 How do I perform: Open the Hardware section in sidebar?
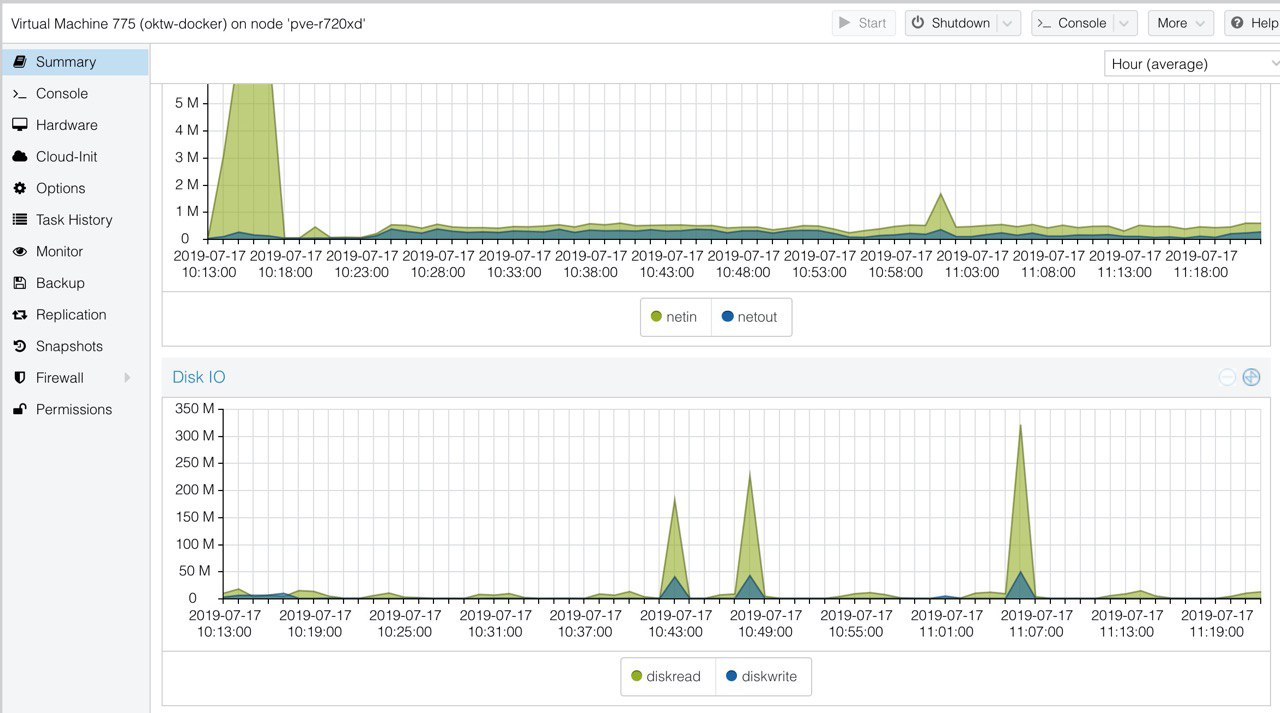click(x=75, y=125)
